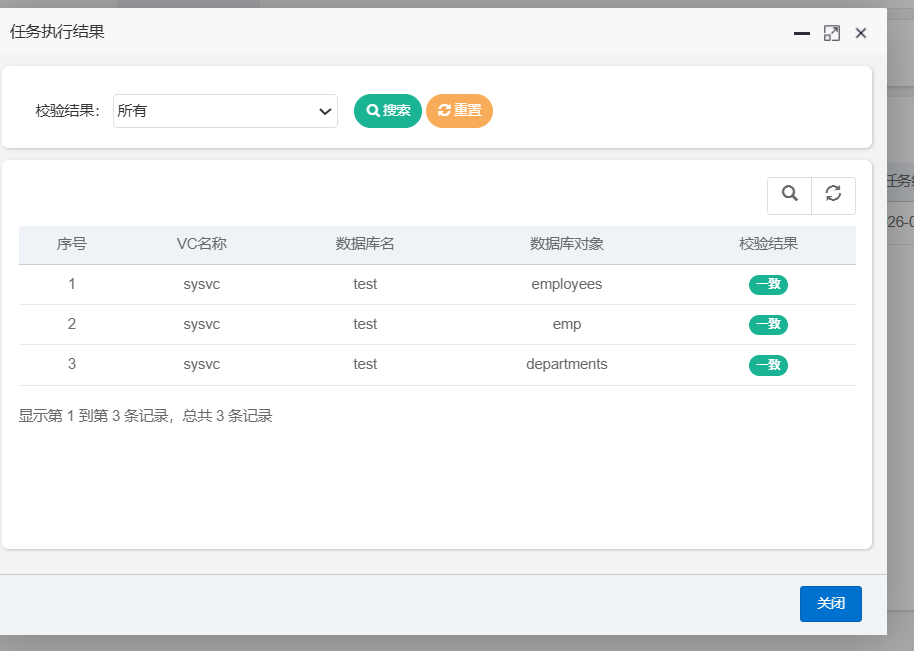Click sequence number 2 cell

click(72, 324)
